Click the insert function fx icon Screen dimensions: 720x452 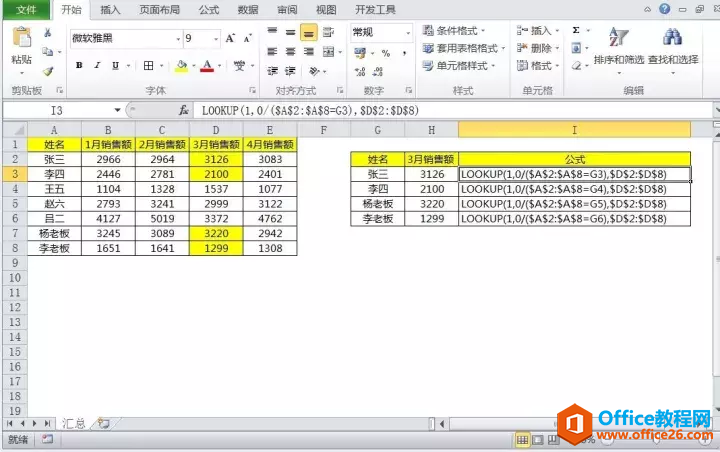(x=183, y=110)
